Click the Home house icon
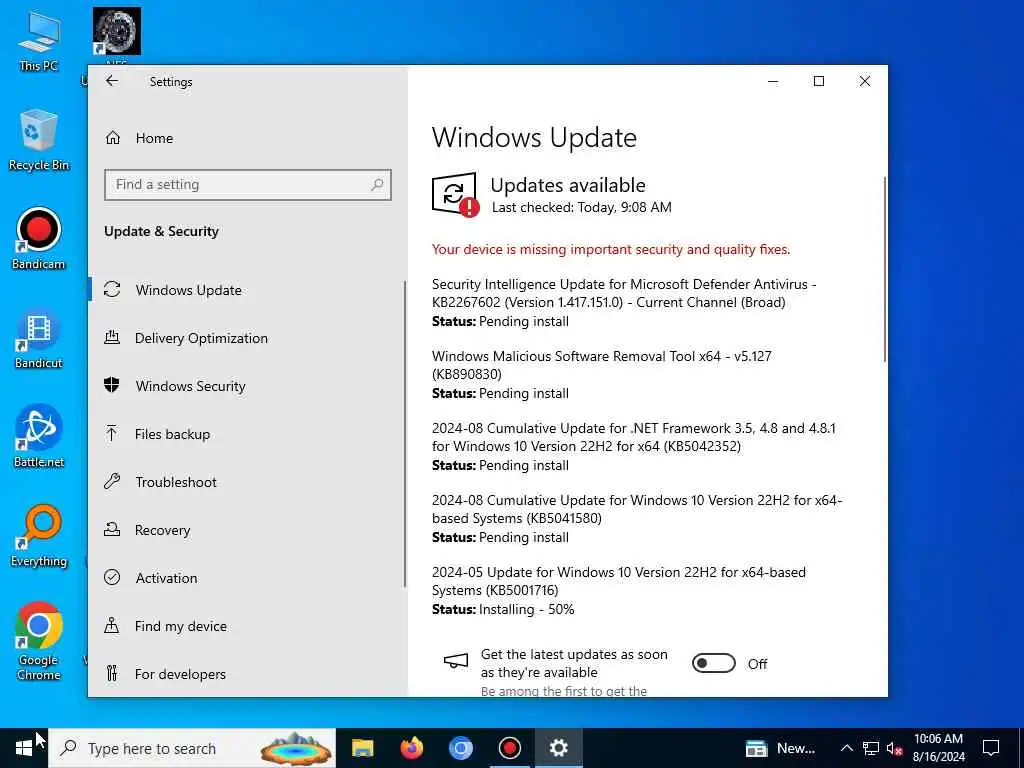The image size is (1024, 768). click(x=112, y=138)
